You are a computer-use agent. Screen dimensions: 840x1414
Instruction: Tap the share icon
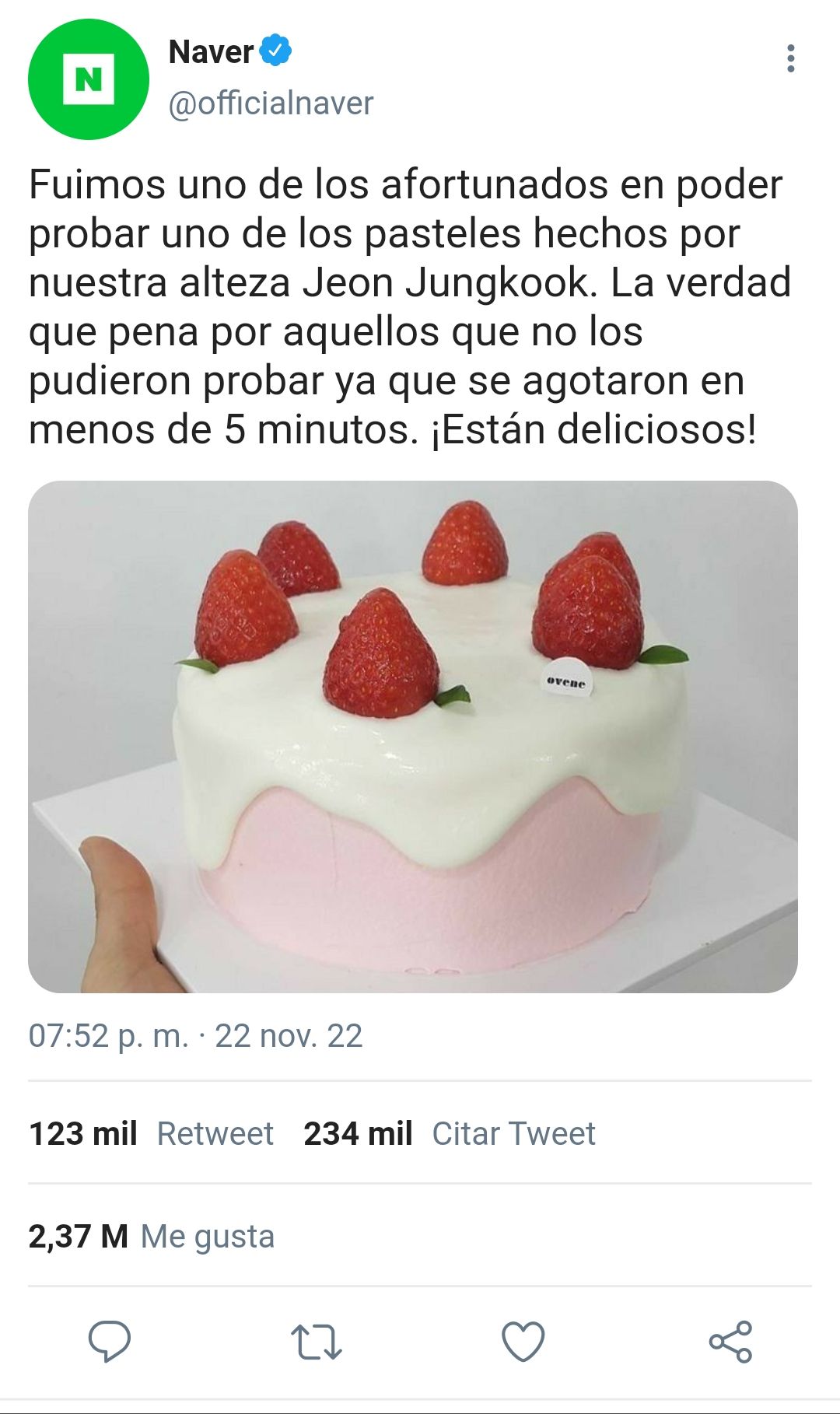pos(730,1341)
